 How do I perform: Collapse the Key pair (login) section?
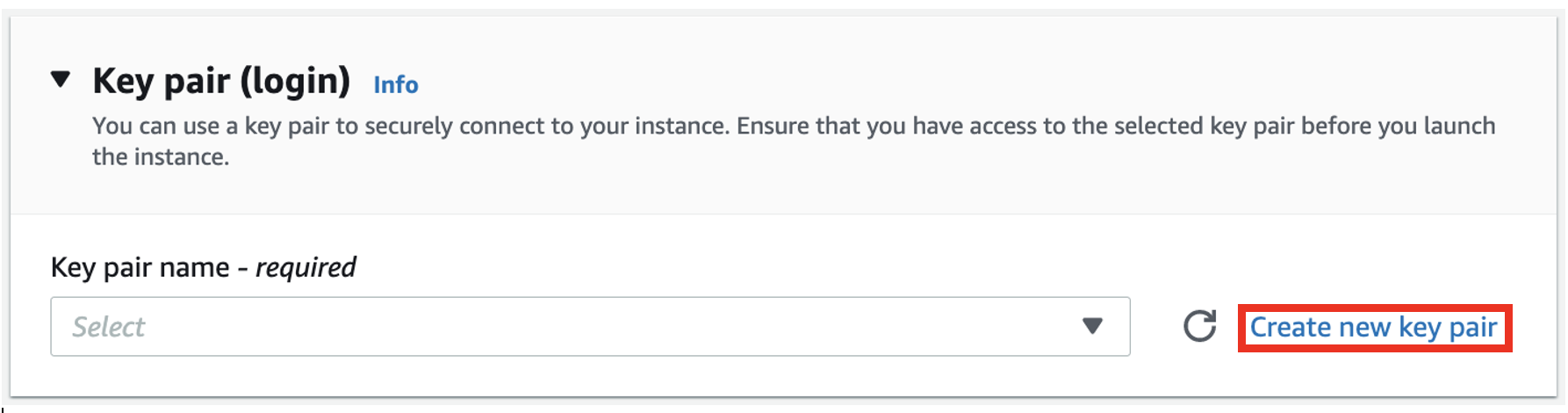coord(61,80)
